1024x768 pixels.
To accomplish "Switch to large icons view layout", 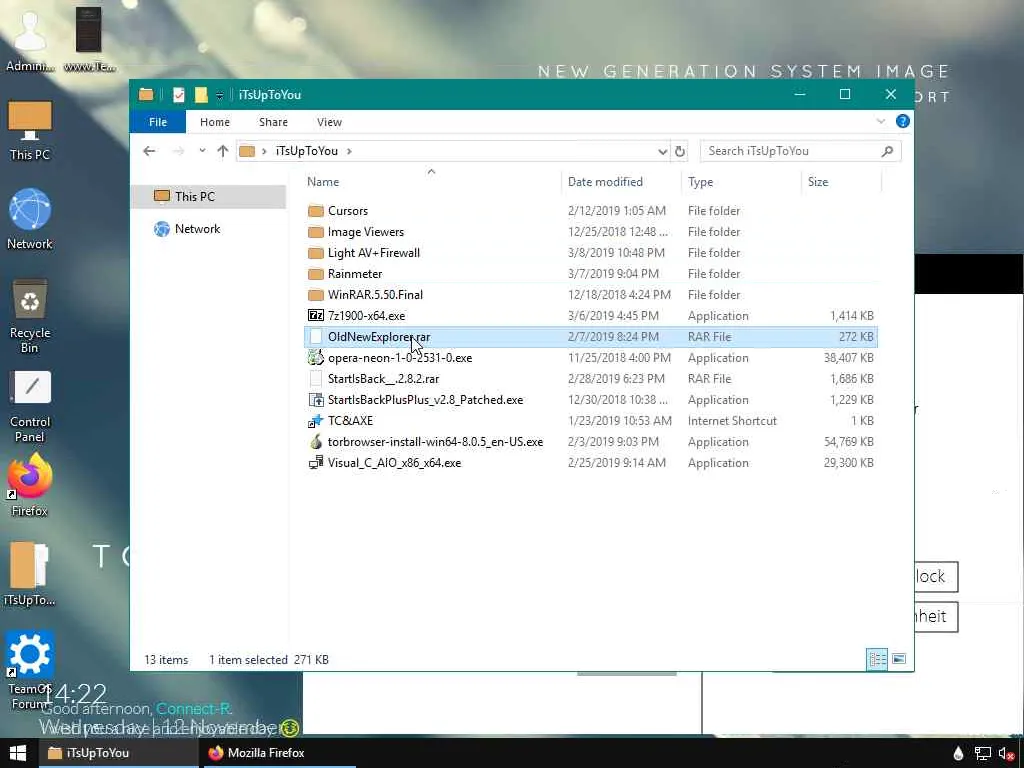I will (899, 659).
